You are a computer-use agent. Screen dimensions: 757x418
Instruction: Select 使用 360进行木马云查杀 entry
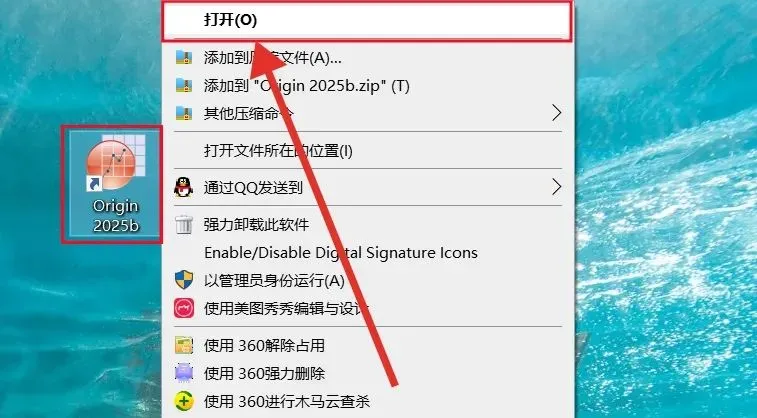(x=368, y=401)
